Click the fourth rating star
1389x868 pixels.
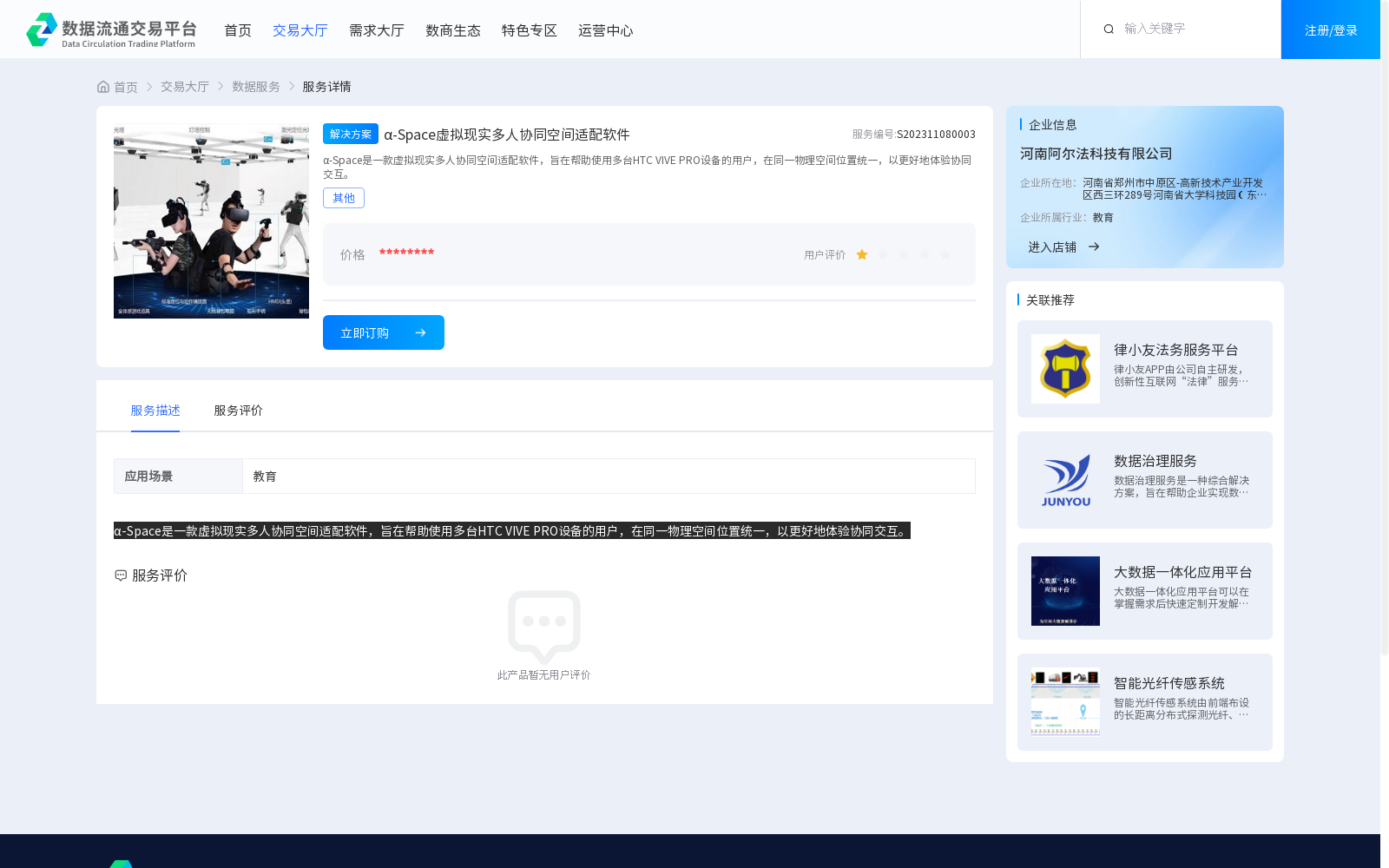click(925, 254)
